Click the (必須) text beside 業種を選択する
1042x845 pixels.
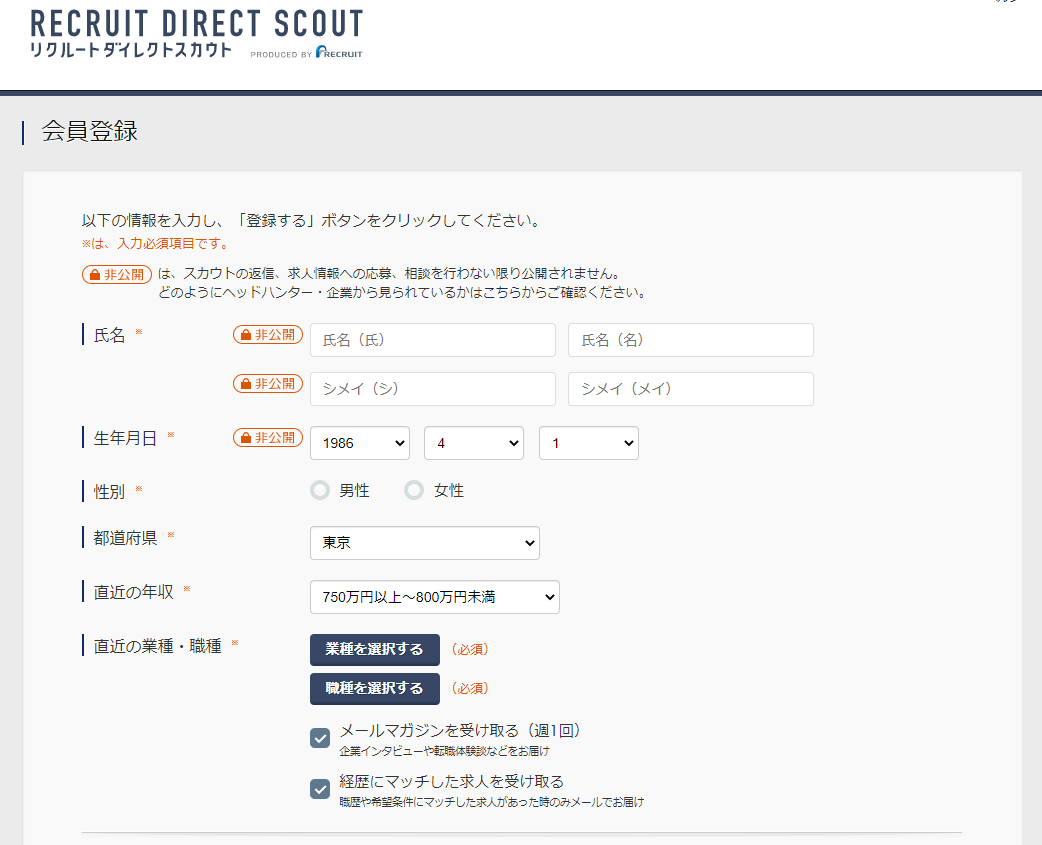[x=470, y=649]
